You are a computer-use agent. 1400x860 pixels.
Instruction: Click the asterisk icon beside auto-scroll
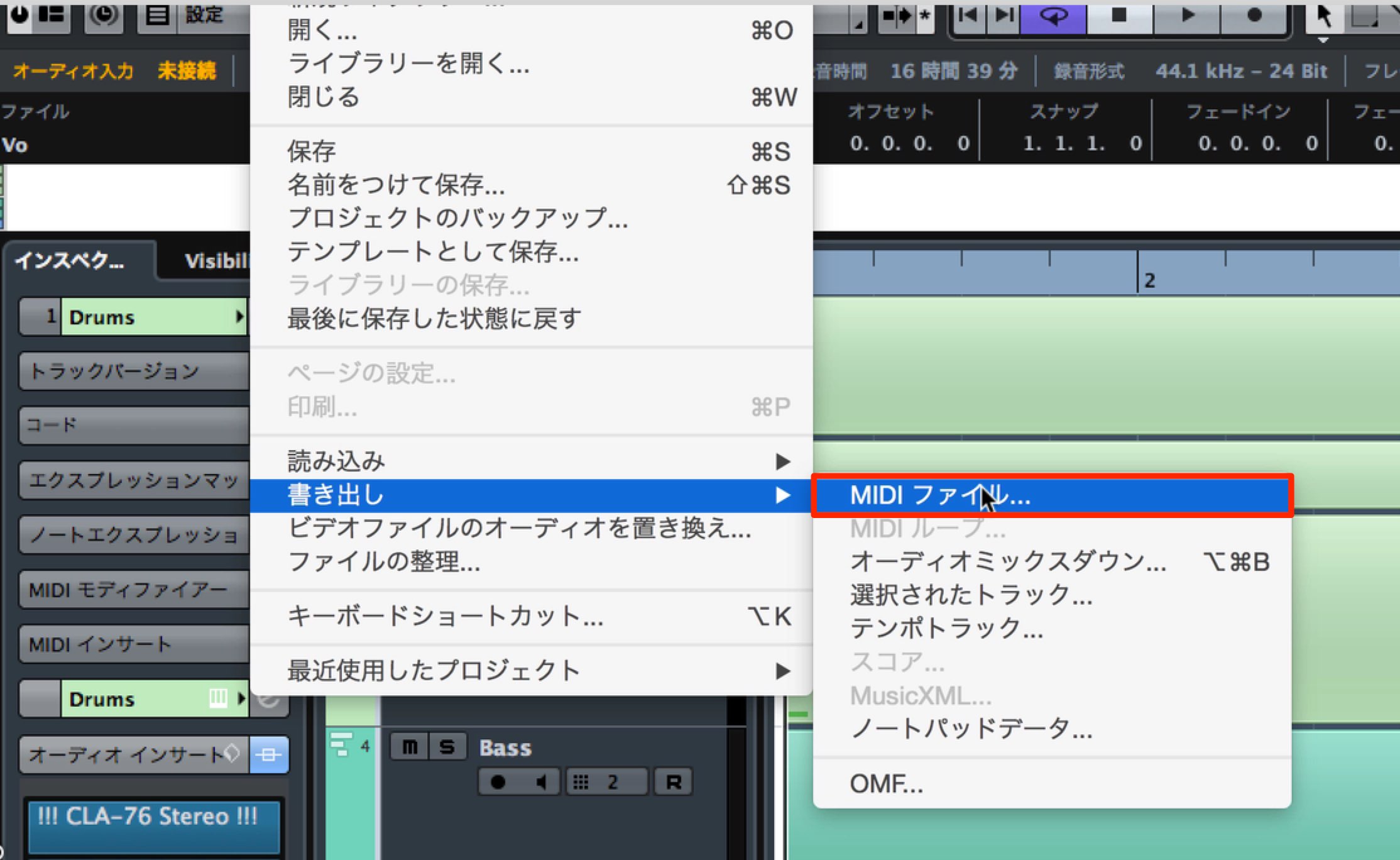click(924, 16)
